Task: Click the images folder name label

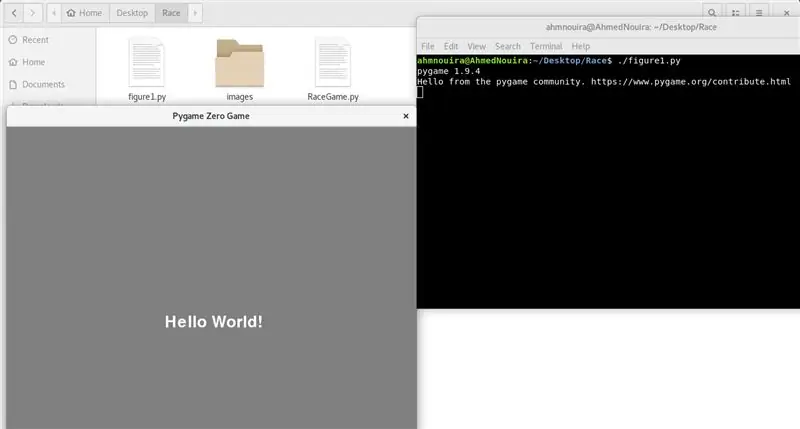Action: 239,96
